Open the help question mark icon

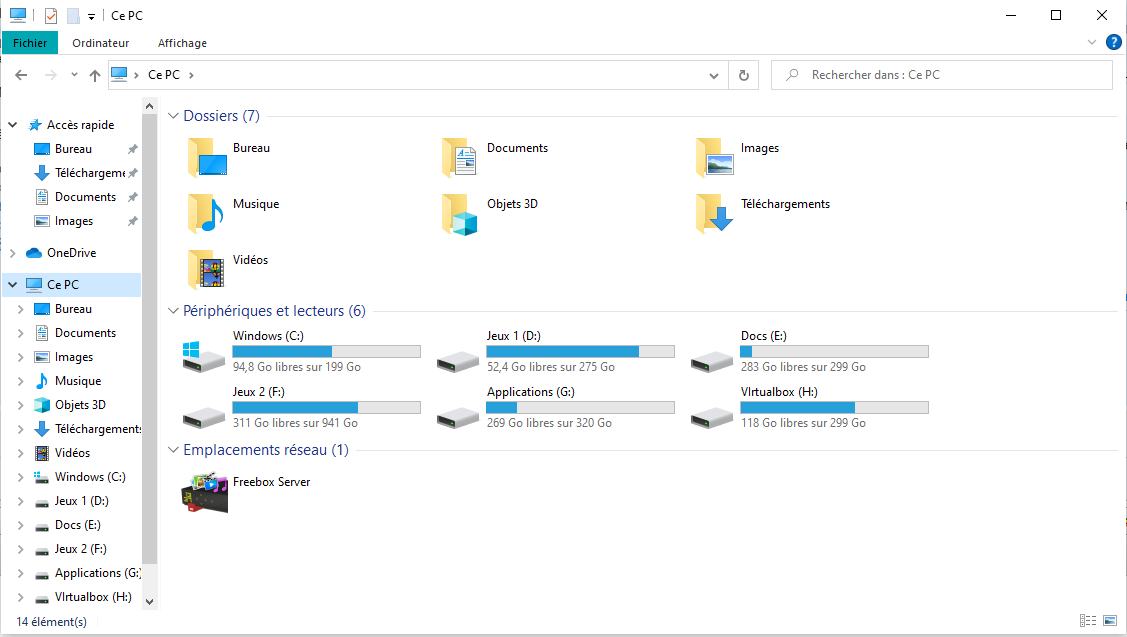pyautogui.click(x=1113, y=42)
